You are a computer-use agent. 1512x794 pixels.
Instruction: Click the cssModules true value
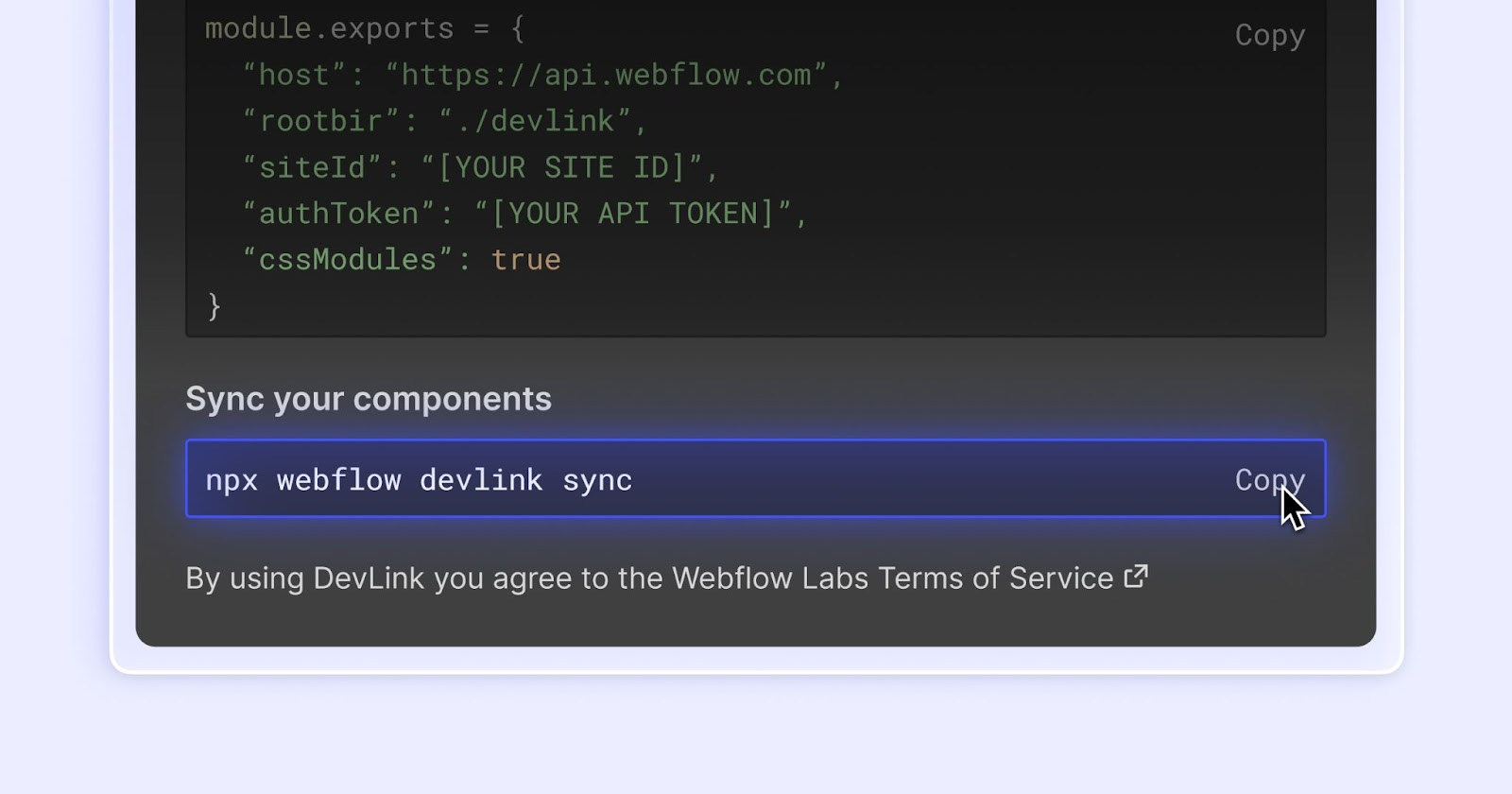click(525, 259)
